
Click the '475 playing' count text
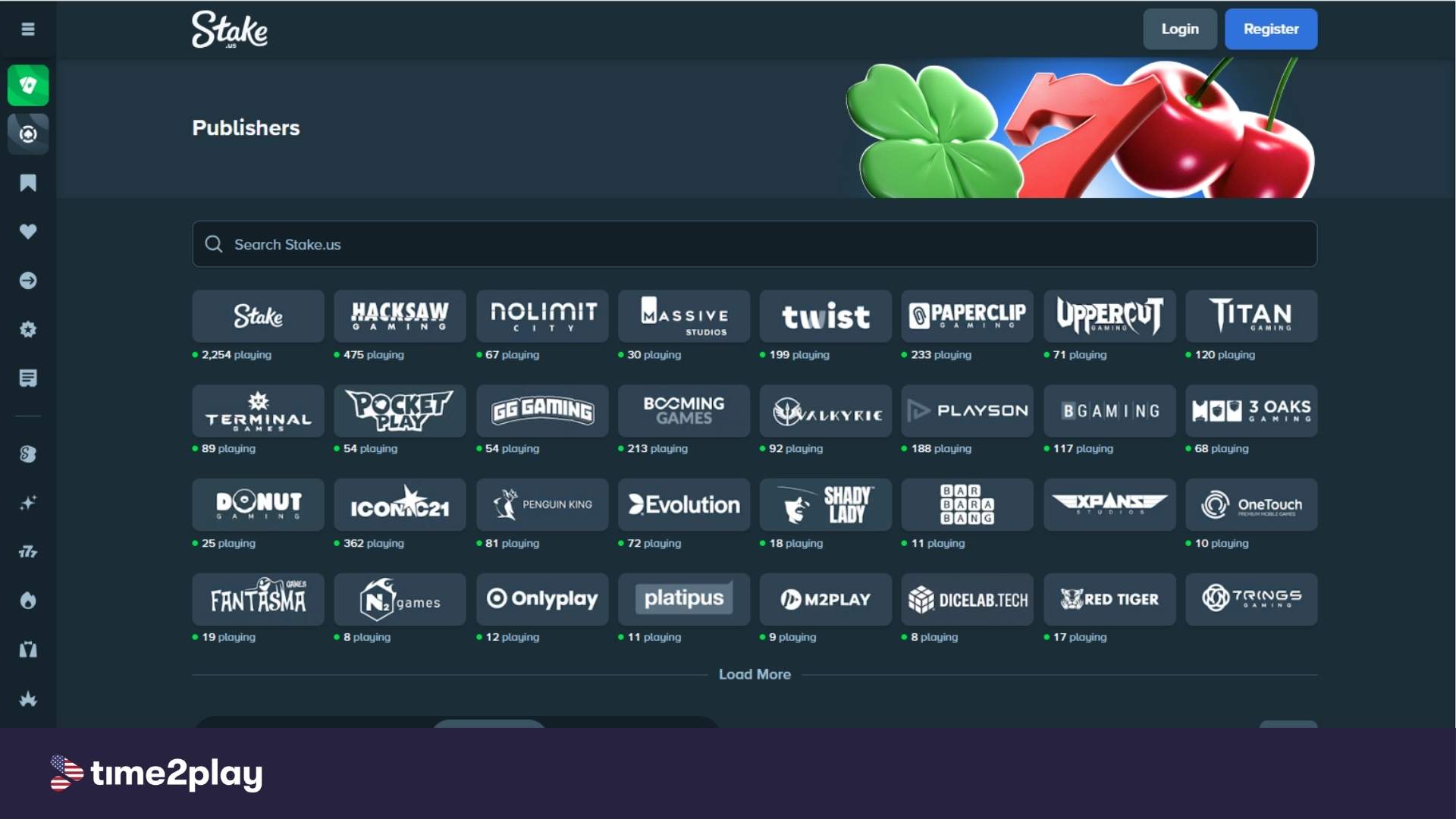pyautogui.click(x=373, y=354)
